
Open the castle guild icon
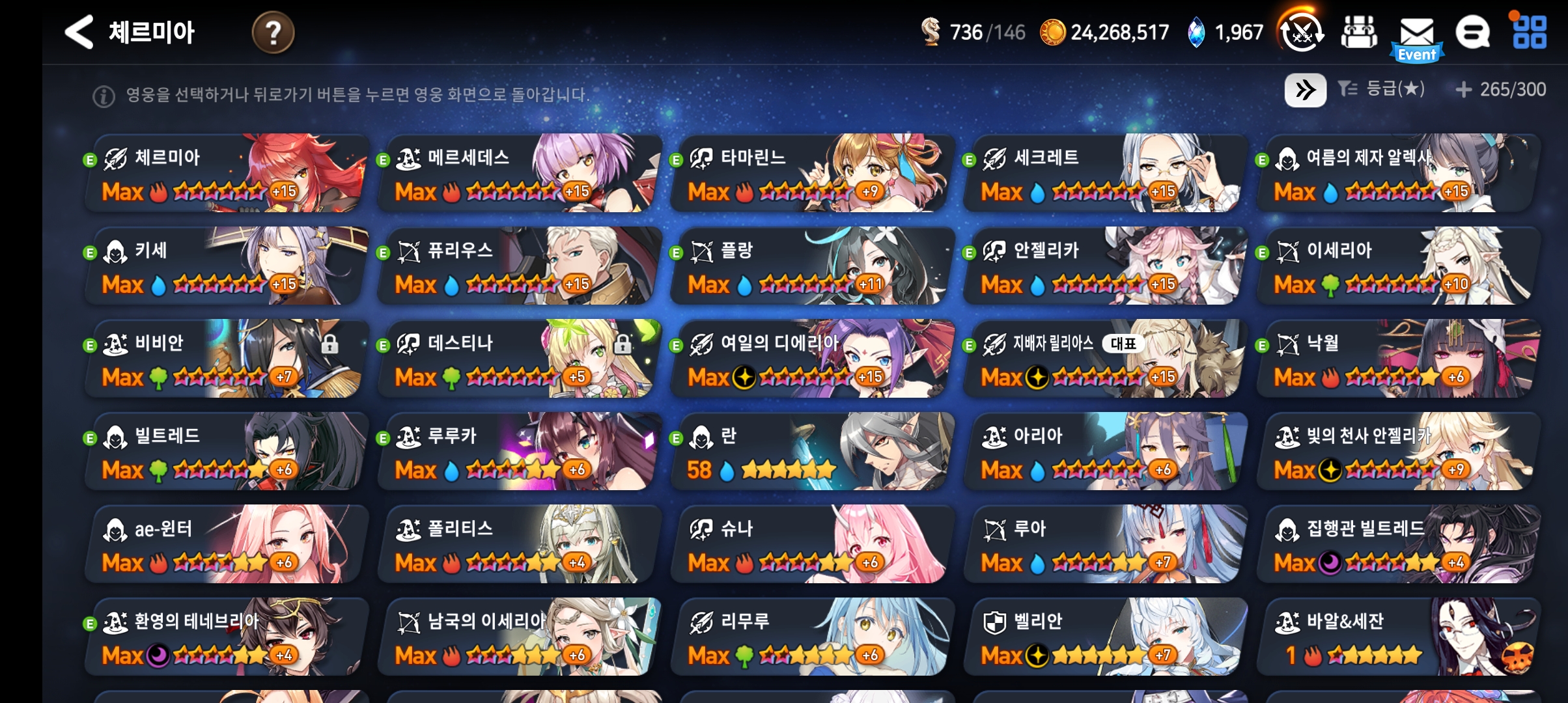click(x=1359, y=32)
